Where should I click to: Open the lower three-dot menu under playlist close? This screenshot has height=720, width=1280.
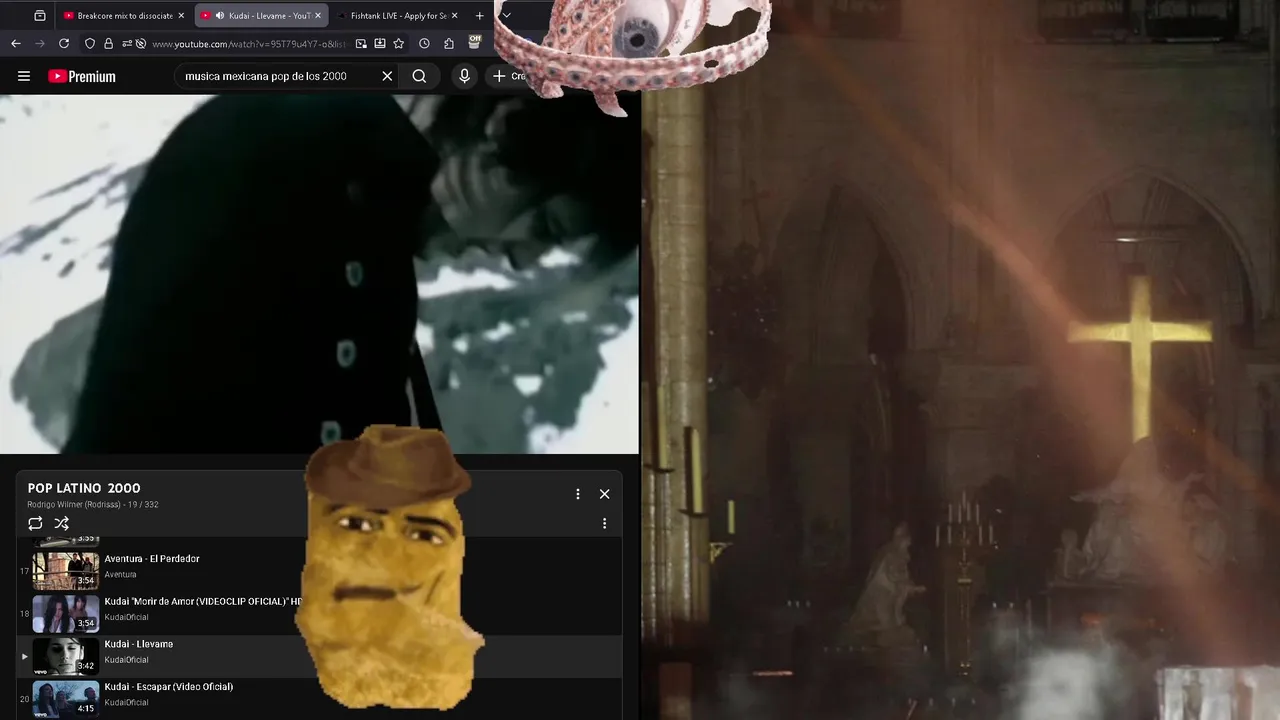coord(604,523)
